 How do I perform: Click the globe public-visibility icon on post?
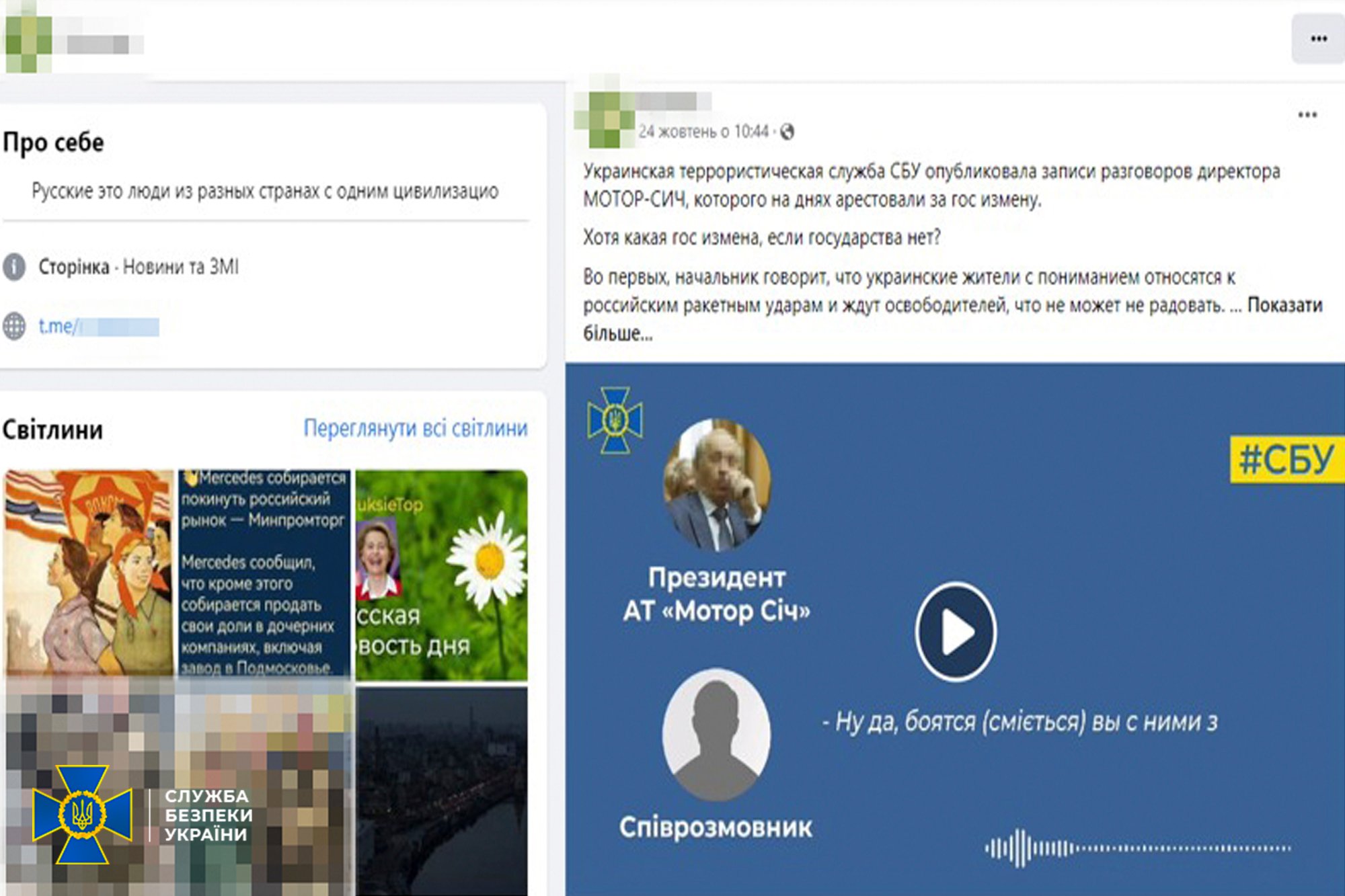tap(787, 132)
